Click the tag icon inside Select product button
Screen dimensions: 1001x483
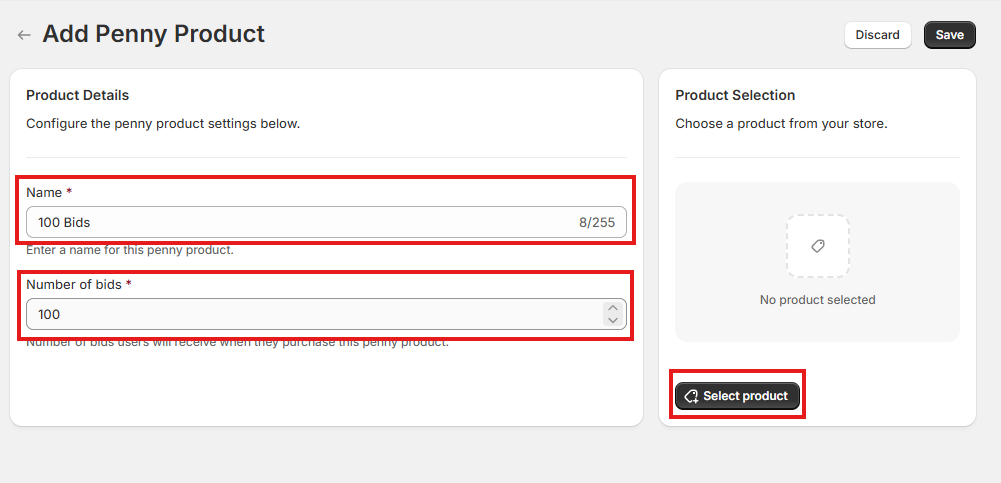click(690, 396)
